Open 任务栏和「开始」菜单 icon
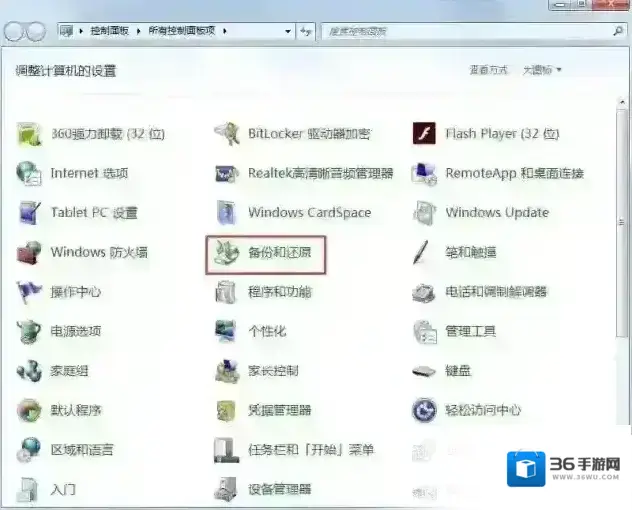Screen dimensions: 632x510 226,450
